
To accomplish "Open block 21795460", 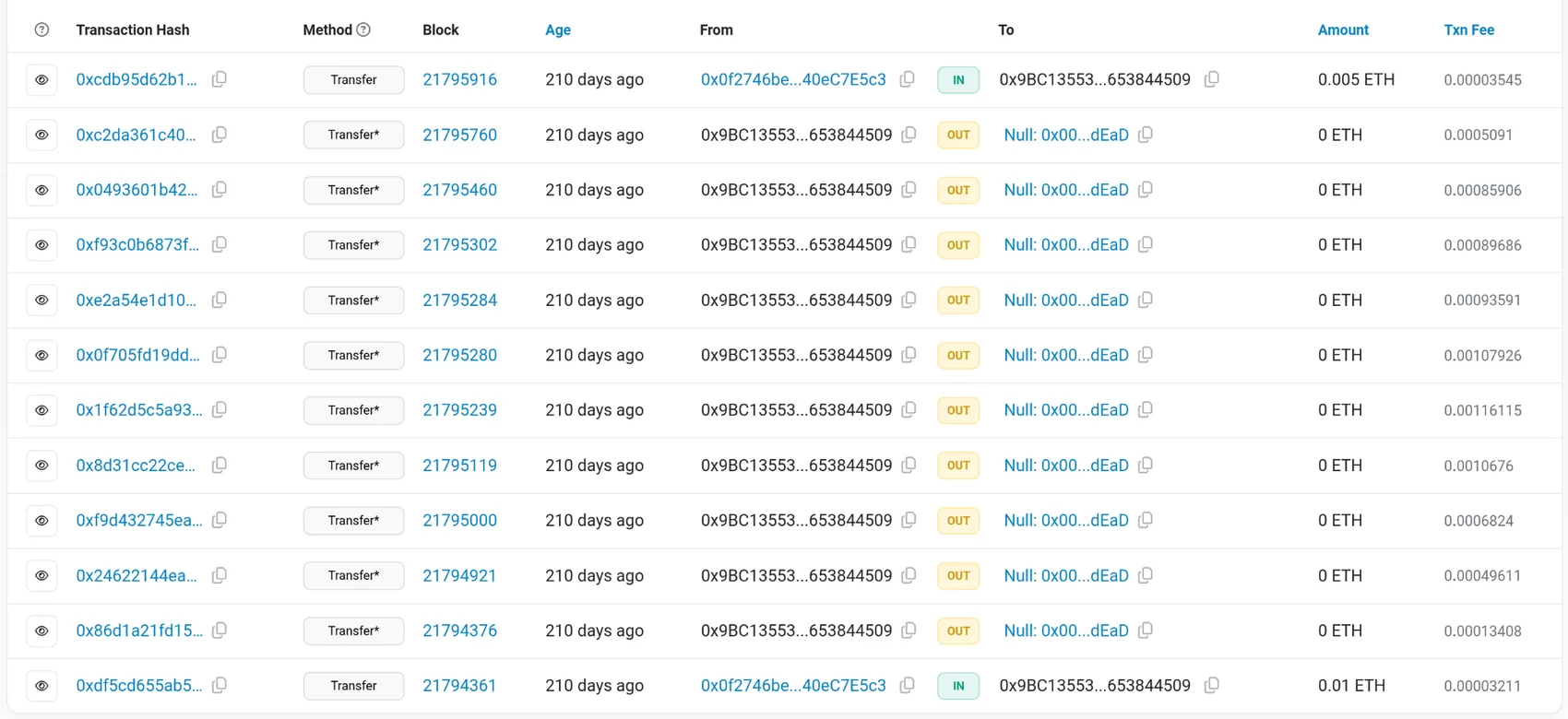I will (459, 190).
